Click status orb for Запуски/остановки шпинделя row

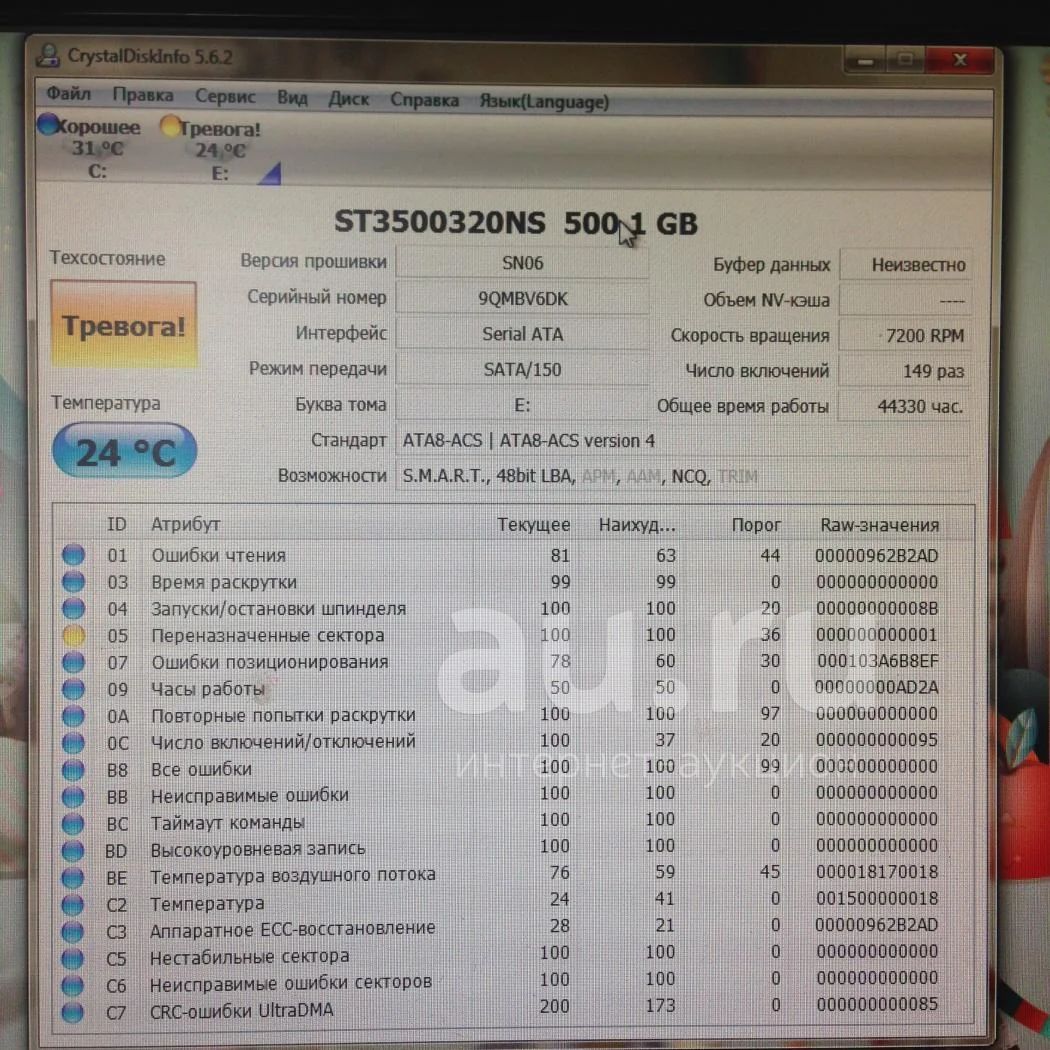pyautogui.click(x=74, y=609)
